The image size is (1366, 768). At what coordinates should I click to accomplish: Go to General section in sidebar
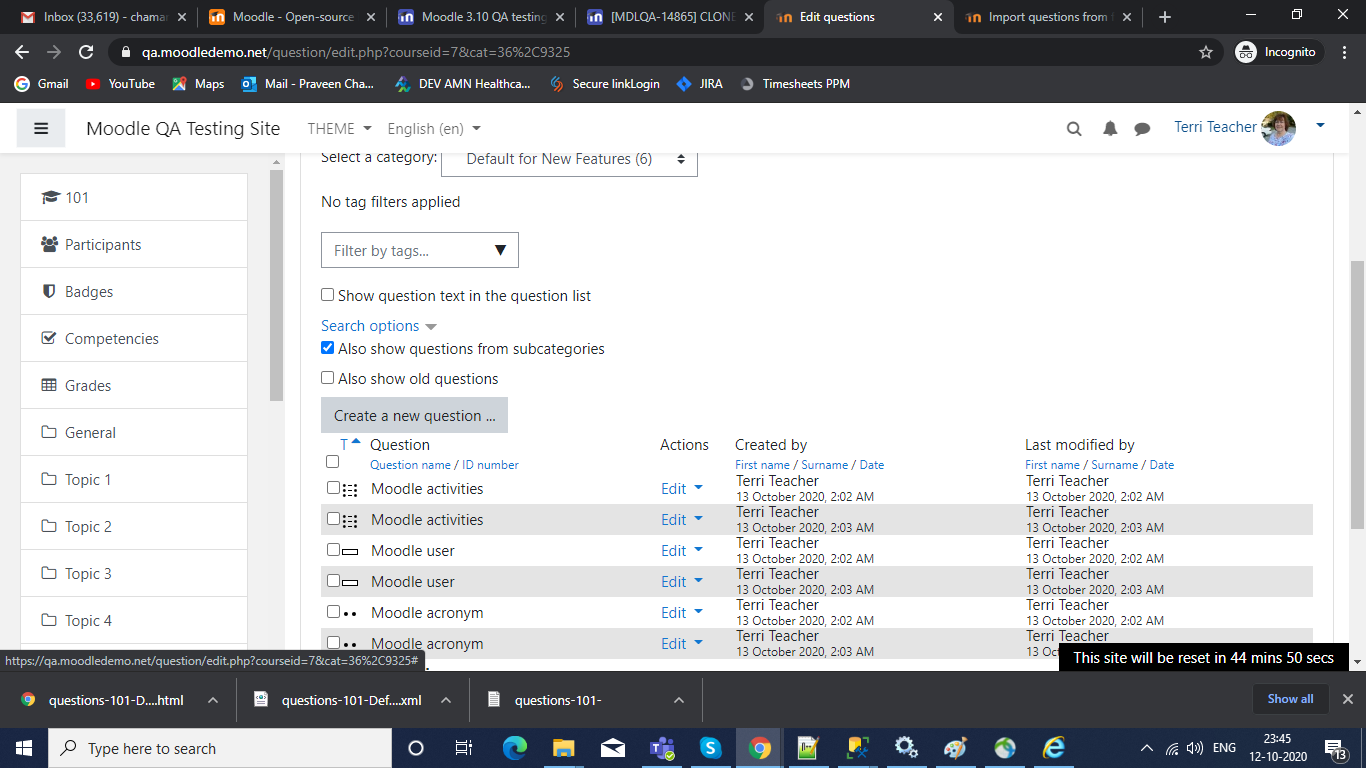point(134,432)
